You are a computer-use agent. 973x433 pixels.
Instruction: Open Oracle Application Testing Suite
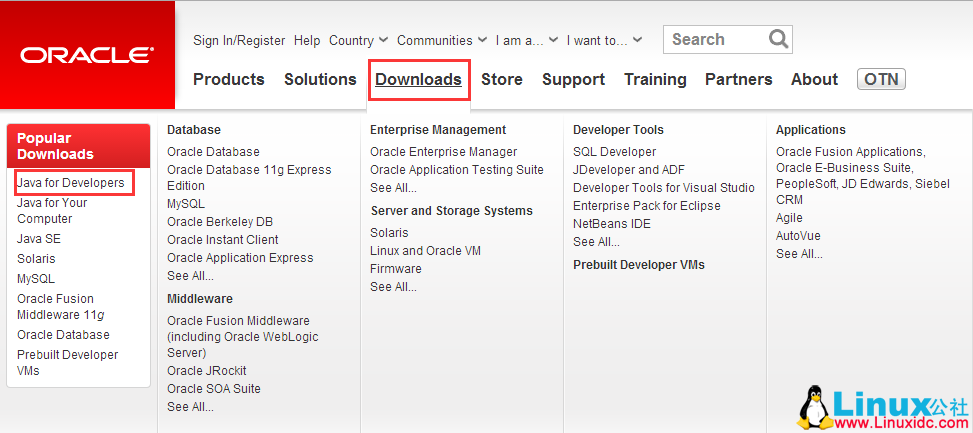457,170
